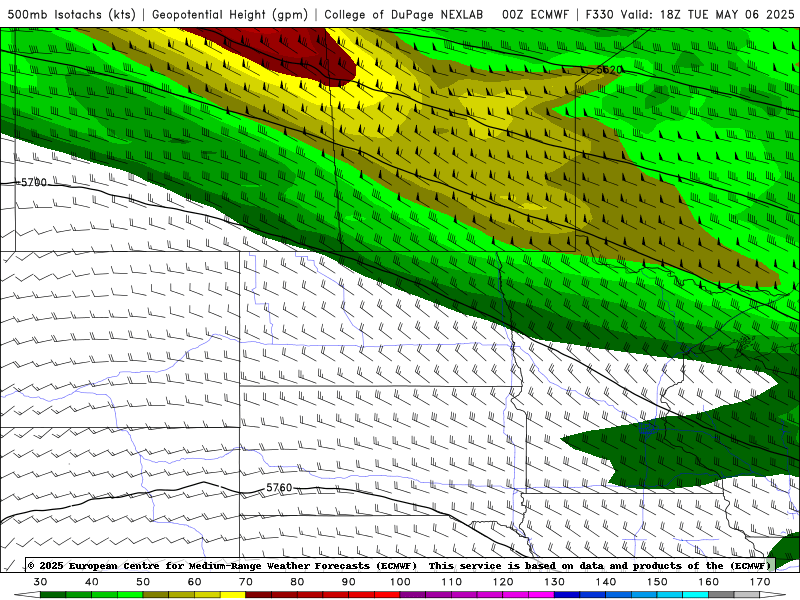
Task: Click the ECMWF copyright notice text
Action: tap(399, 565)
